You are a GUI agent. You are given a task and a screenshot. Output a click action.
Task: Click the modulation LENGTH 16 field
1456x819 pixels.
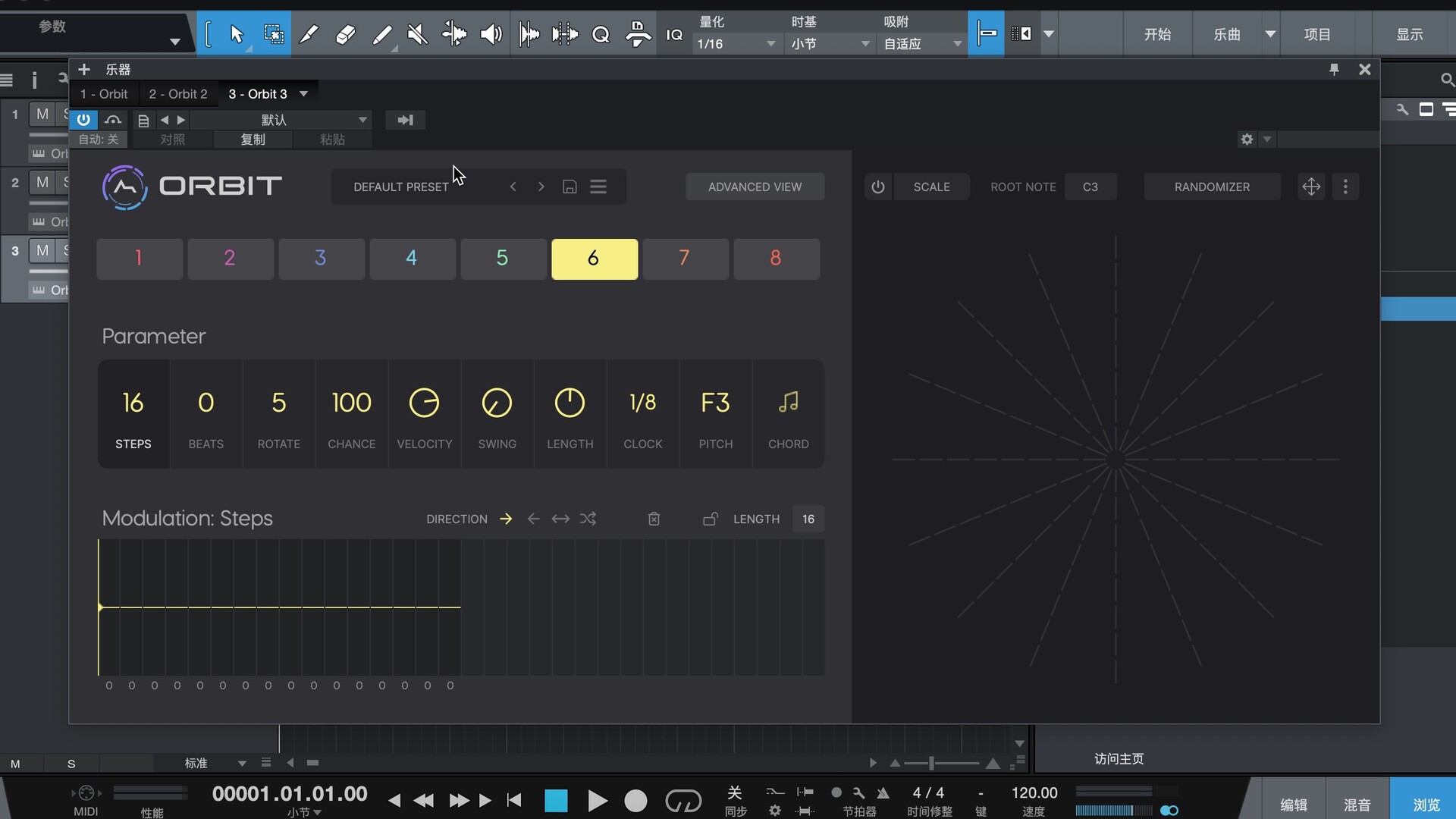[808, 519]
